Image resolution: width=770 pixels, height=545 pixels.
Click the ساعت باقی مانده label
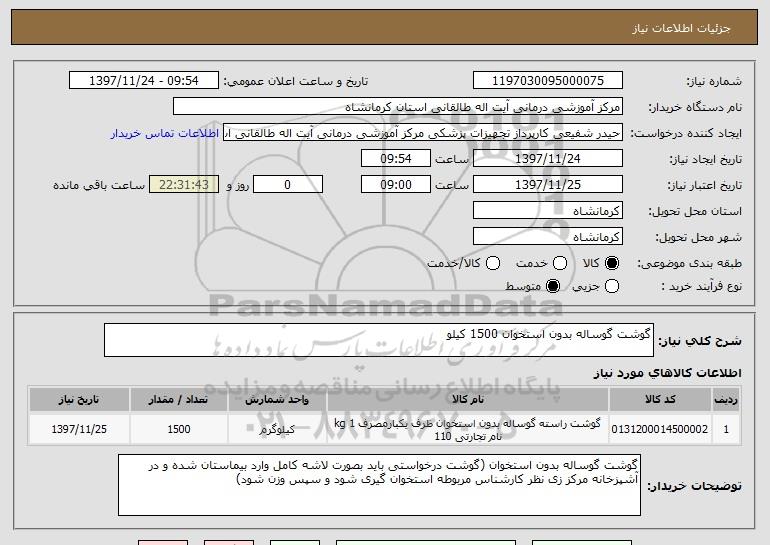(x=99, y=185)
